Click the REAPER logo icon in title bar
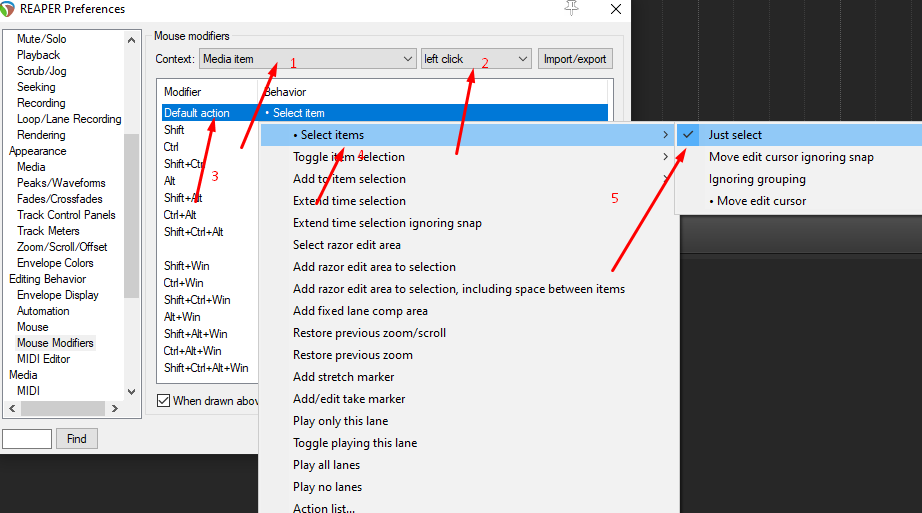This screenshot has height=513, width=922. [6, 9]
